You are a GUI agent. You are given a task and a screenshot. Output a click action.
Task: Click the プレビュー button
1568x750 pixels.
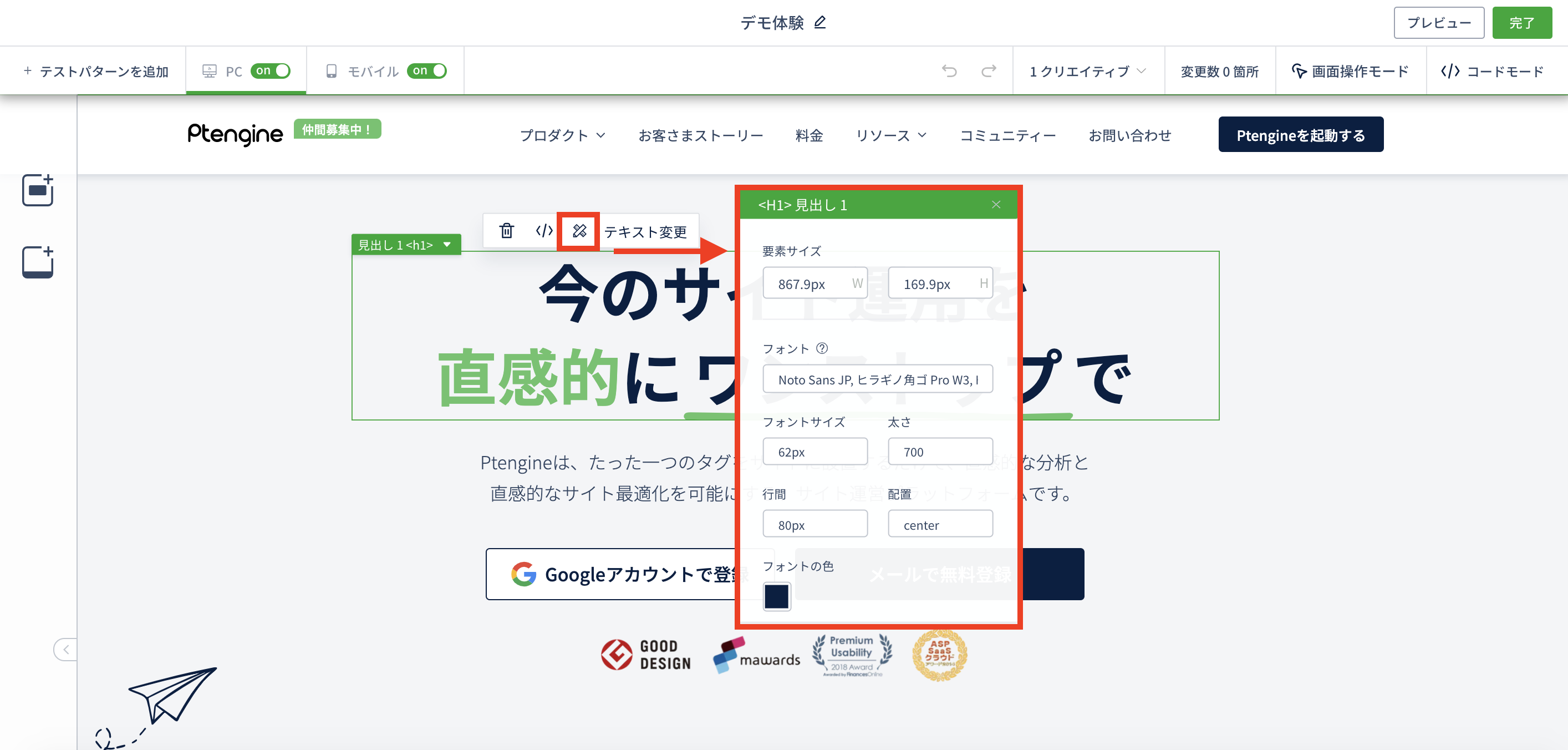click(1439, 23)
